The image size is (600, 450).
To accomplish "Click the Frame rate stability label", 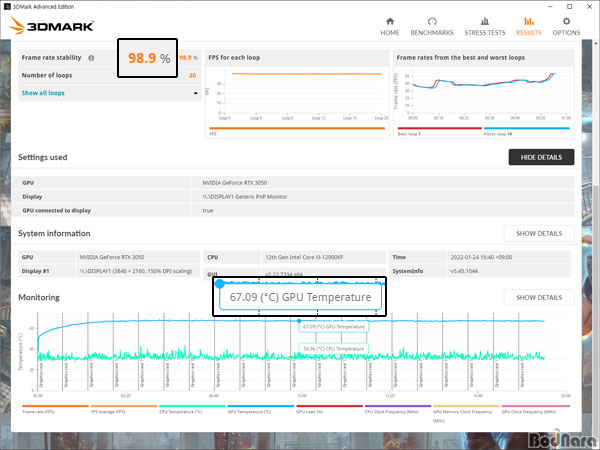I will pos(51,57).
